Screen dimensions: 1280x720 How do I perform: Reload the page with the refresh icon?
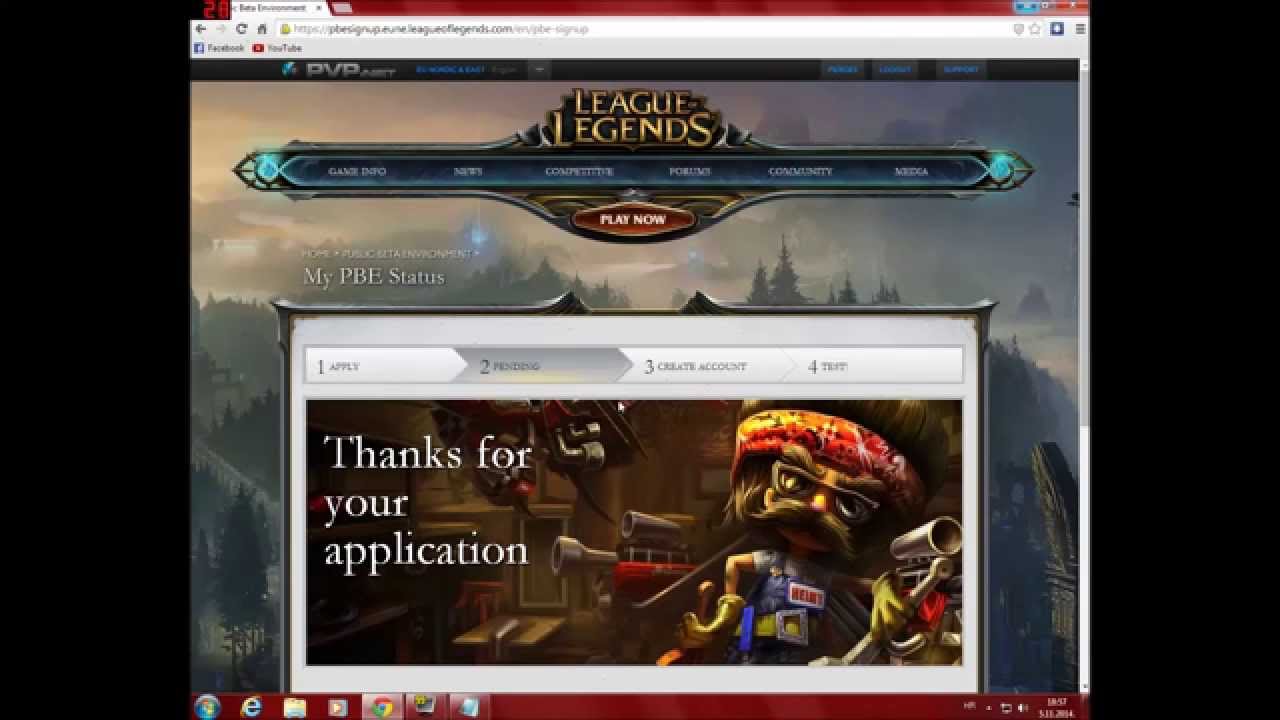pyautogui.click(x=241, y=29)
